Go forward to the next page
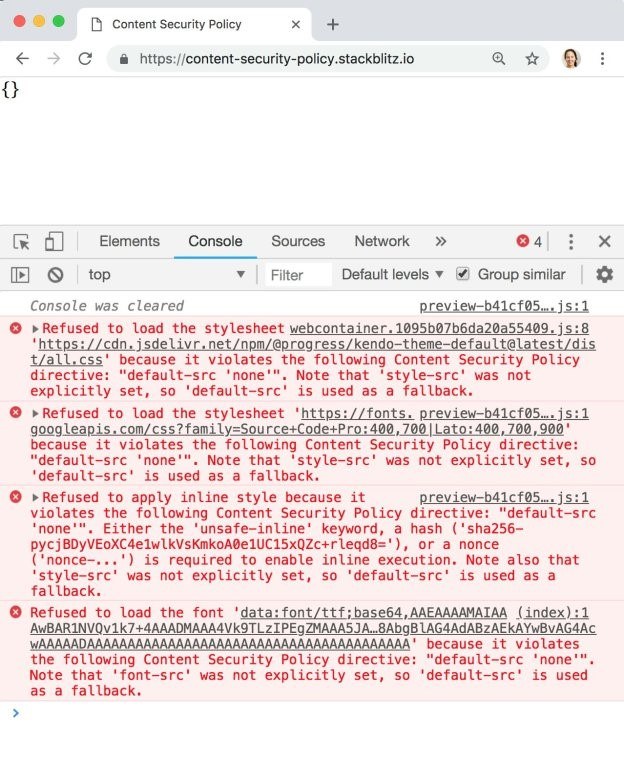Image resolution: width=624 pixels, height=759 pixels. click(54, 59)
